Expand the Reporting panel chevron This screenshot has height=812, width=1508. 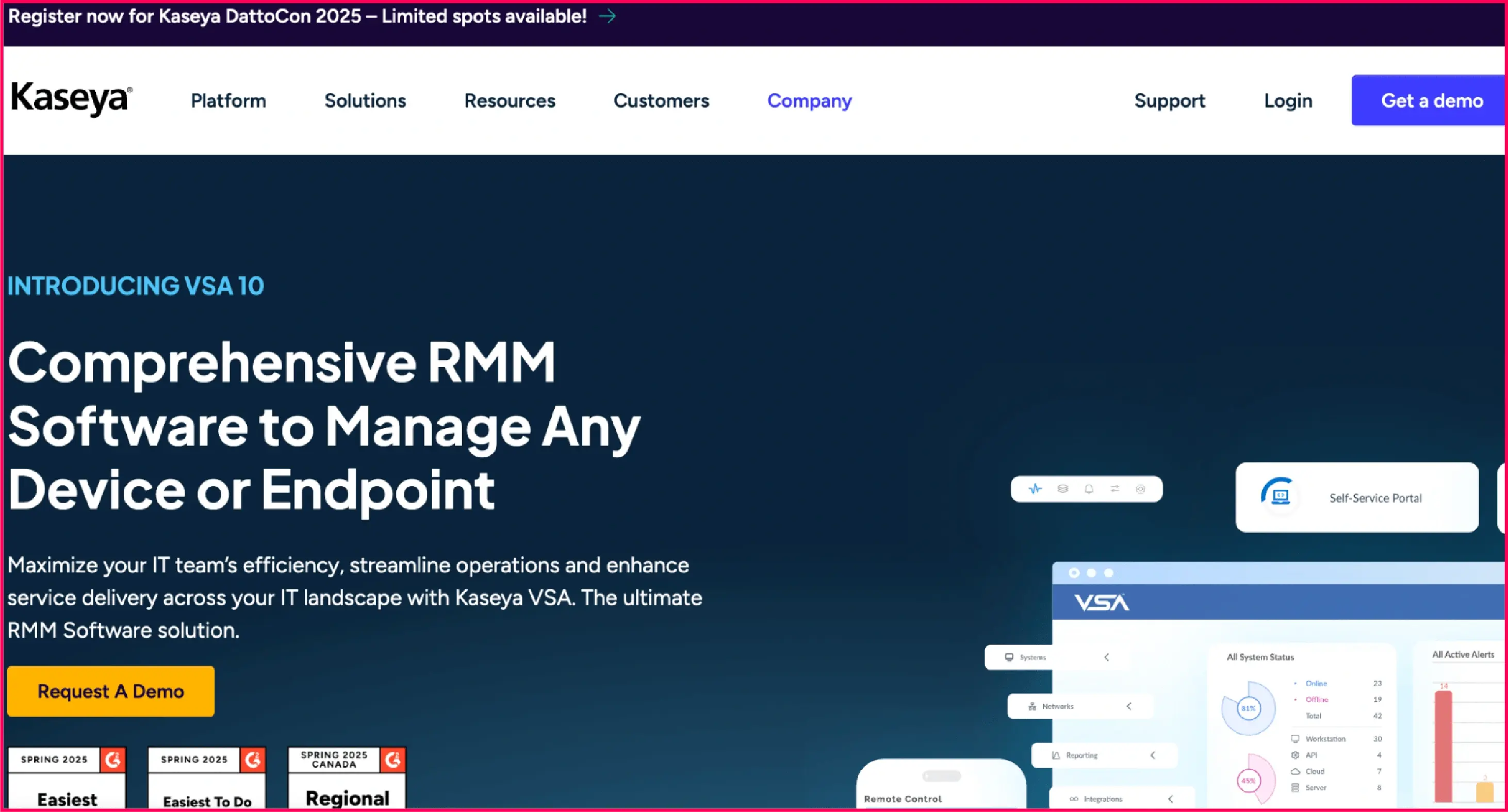pos(1153,755)
